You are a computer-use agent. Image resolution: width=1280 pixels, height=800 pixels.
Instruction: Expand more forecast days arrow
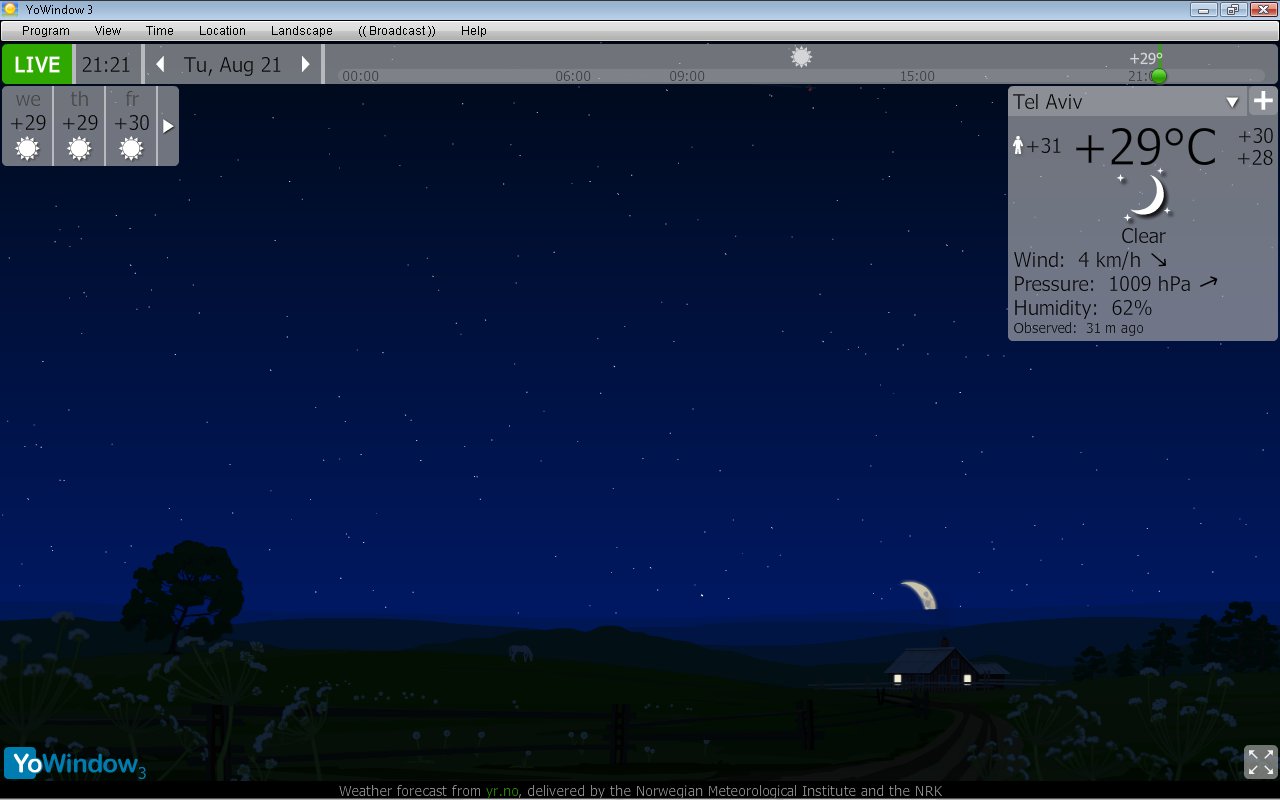point(168,126)
